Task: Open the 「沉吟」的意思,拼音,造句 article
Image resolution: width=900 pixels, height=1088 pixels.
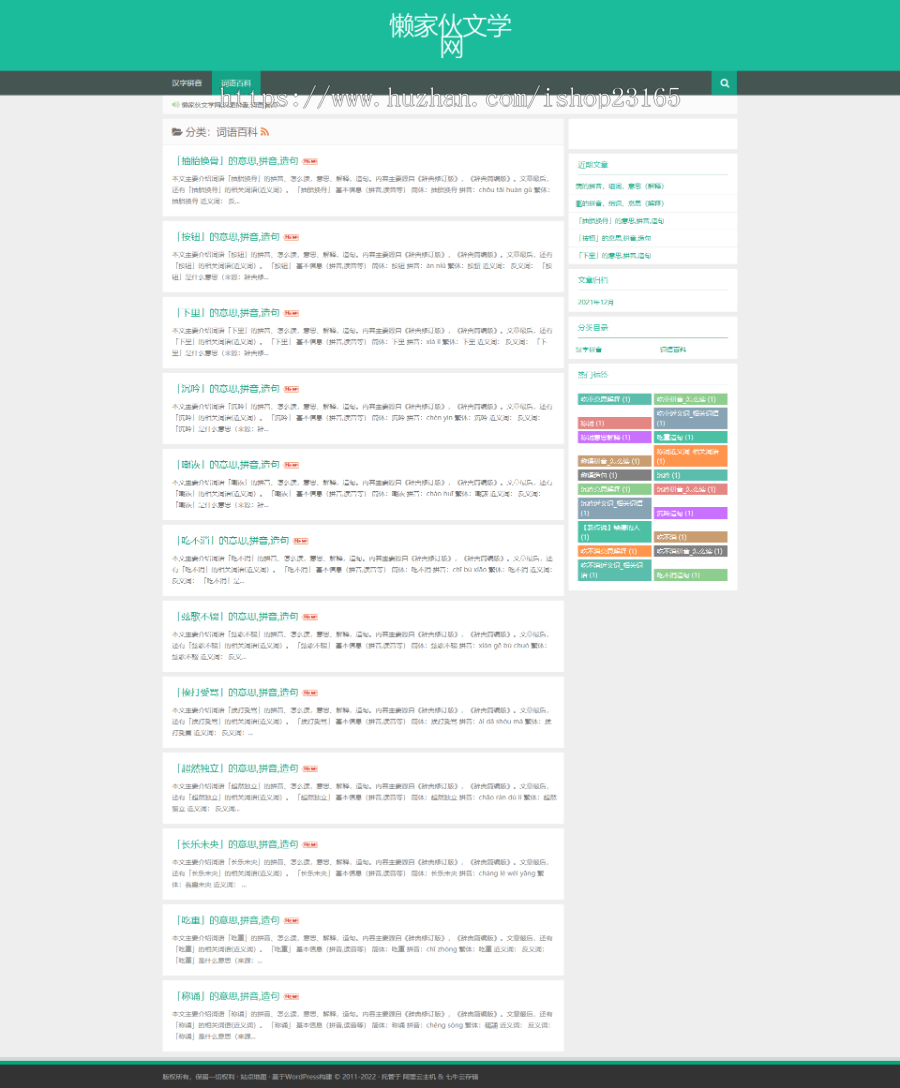Action: pyautogui.click(x=226, y=389)
